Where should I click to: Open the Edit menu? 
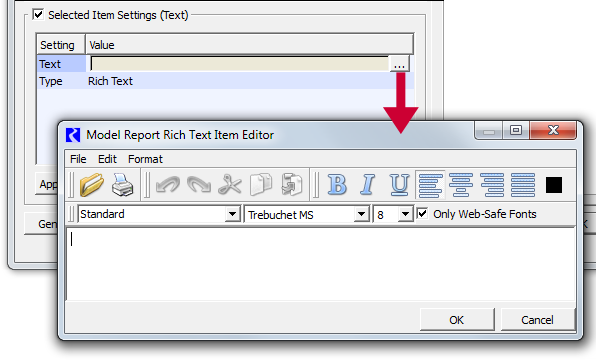pos(107,159)
